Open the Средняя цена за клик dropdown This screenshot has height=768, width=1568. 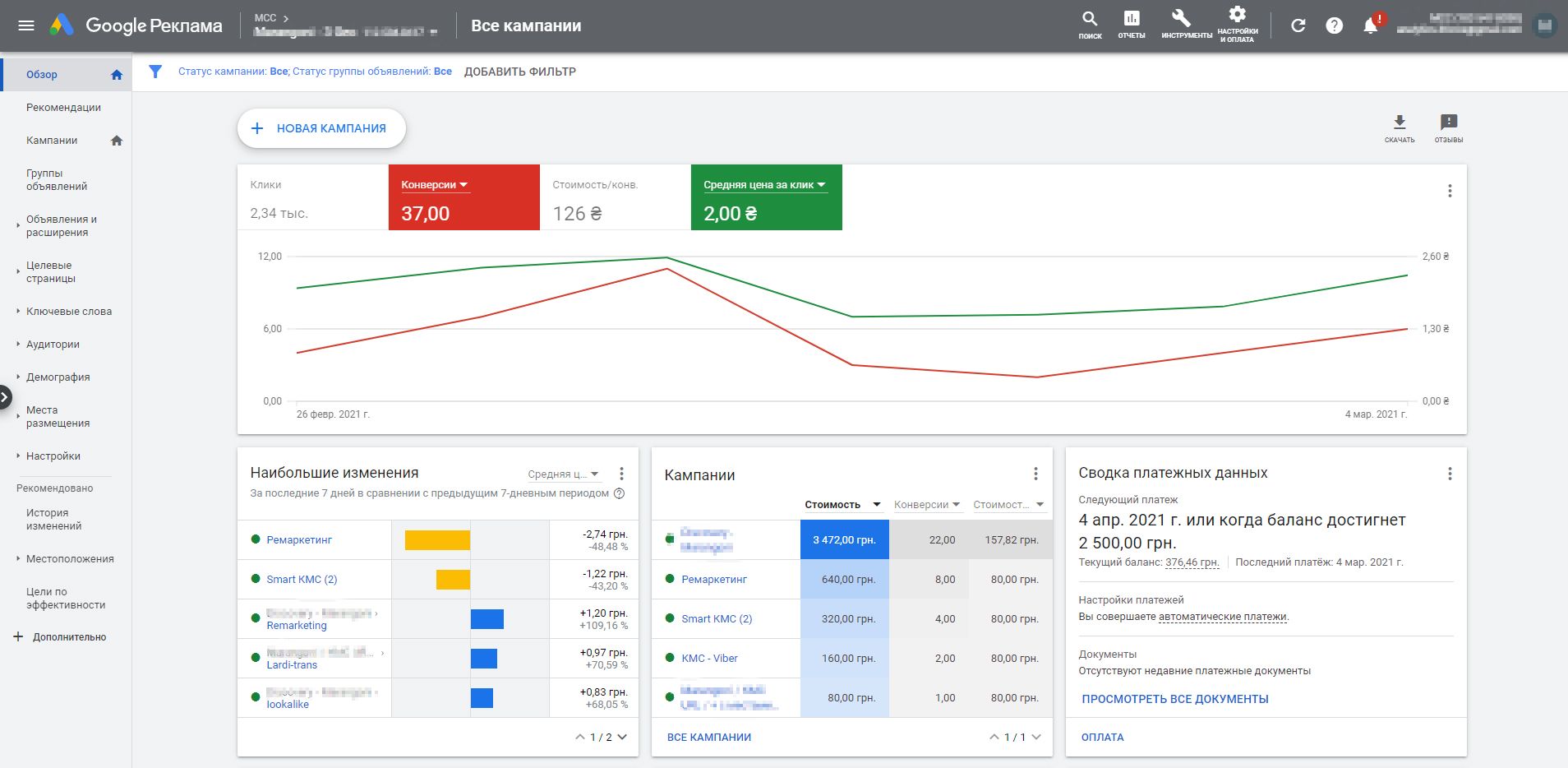pyautogui.click(x=764, y=185)
